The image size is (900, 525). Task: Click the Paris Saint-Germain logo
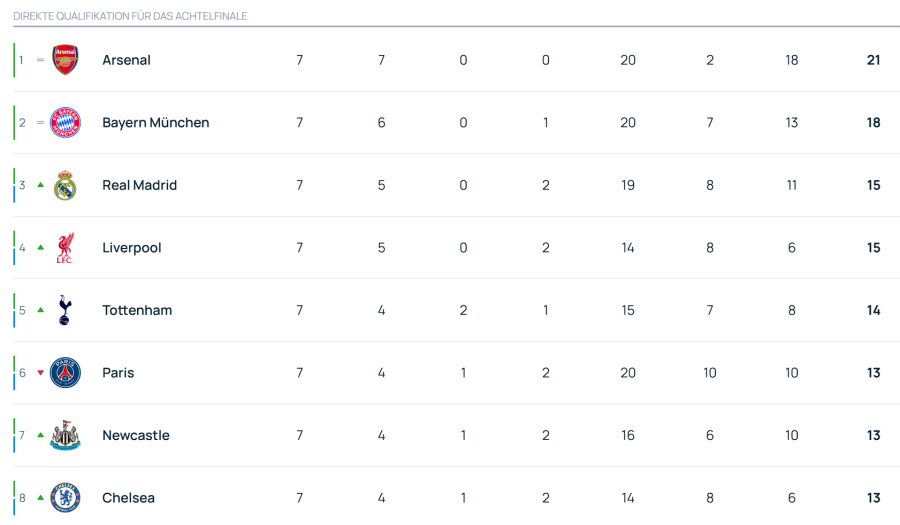coord(65,373)
